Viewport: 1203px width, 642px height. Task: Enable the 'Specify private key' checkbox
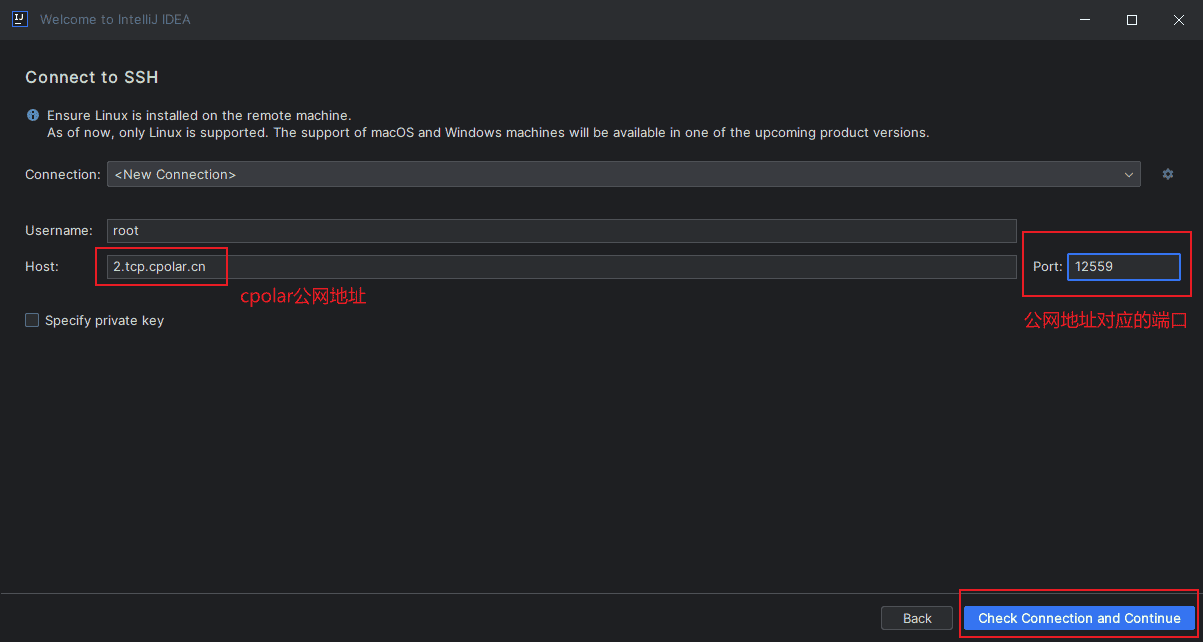click(31, 320)
